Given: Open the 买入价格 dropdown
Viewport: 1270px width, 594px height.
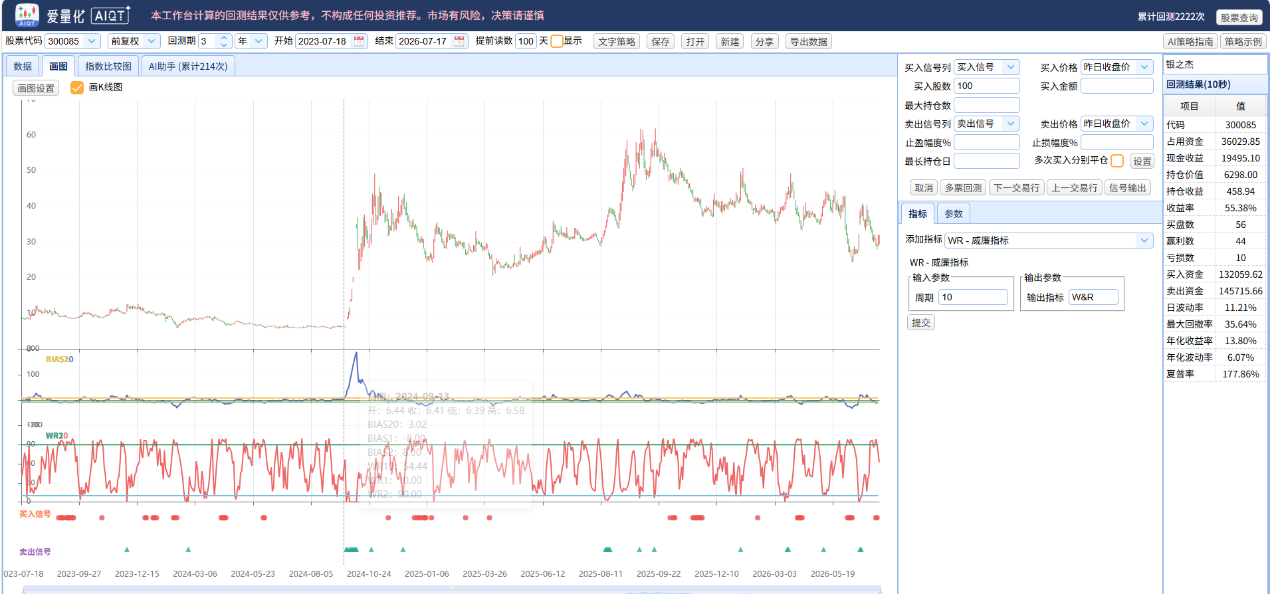Looking at the screenshot, I should coord(1117,67).
